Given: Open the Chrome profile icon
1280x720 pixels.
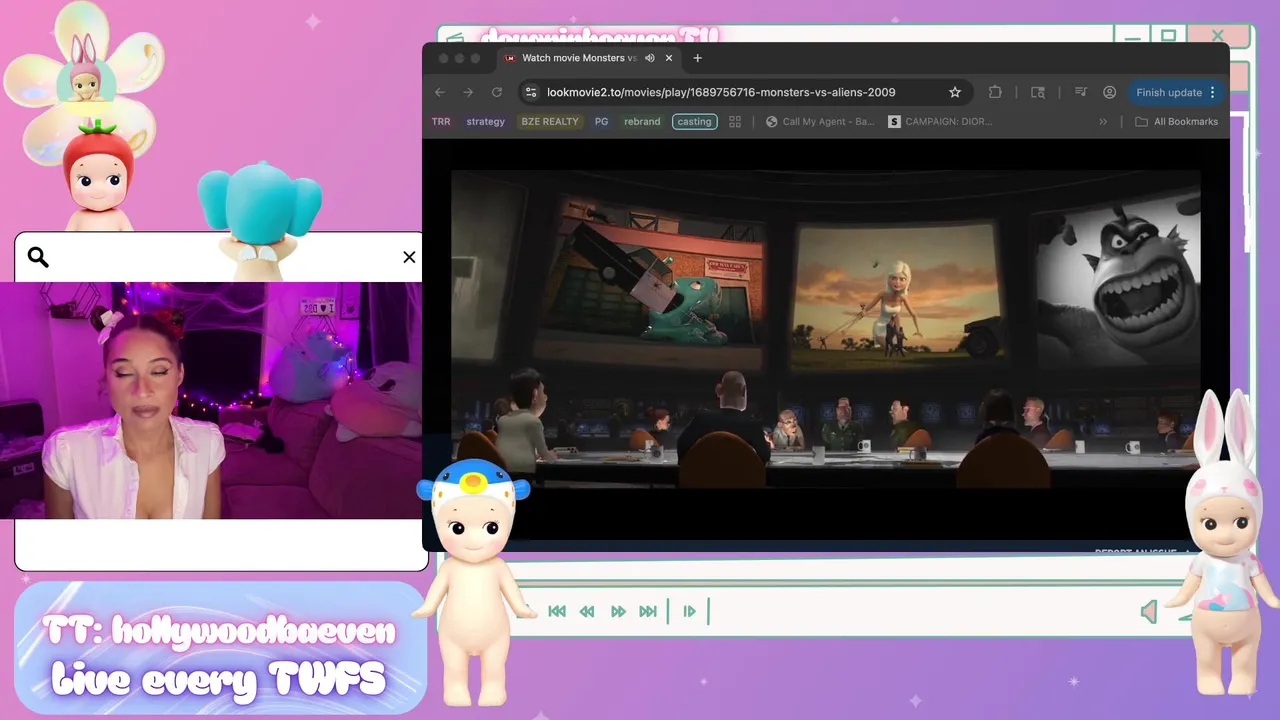Looking at the screenshot, I should (1110, 92).
